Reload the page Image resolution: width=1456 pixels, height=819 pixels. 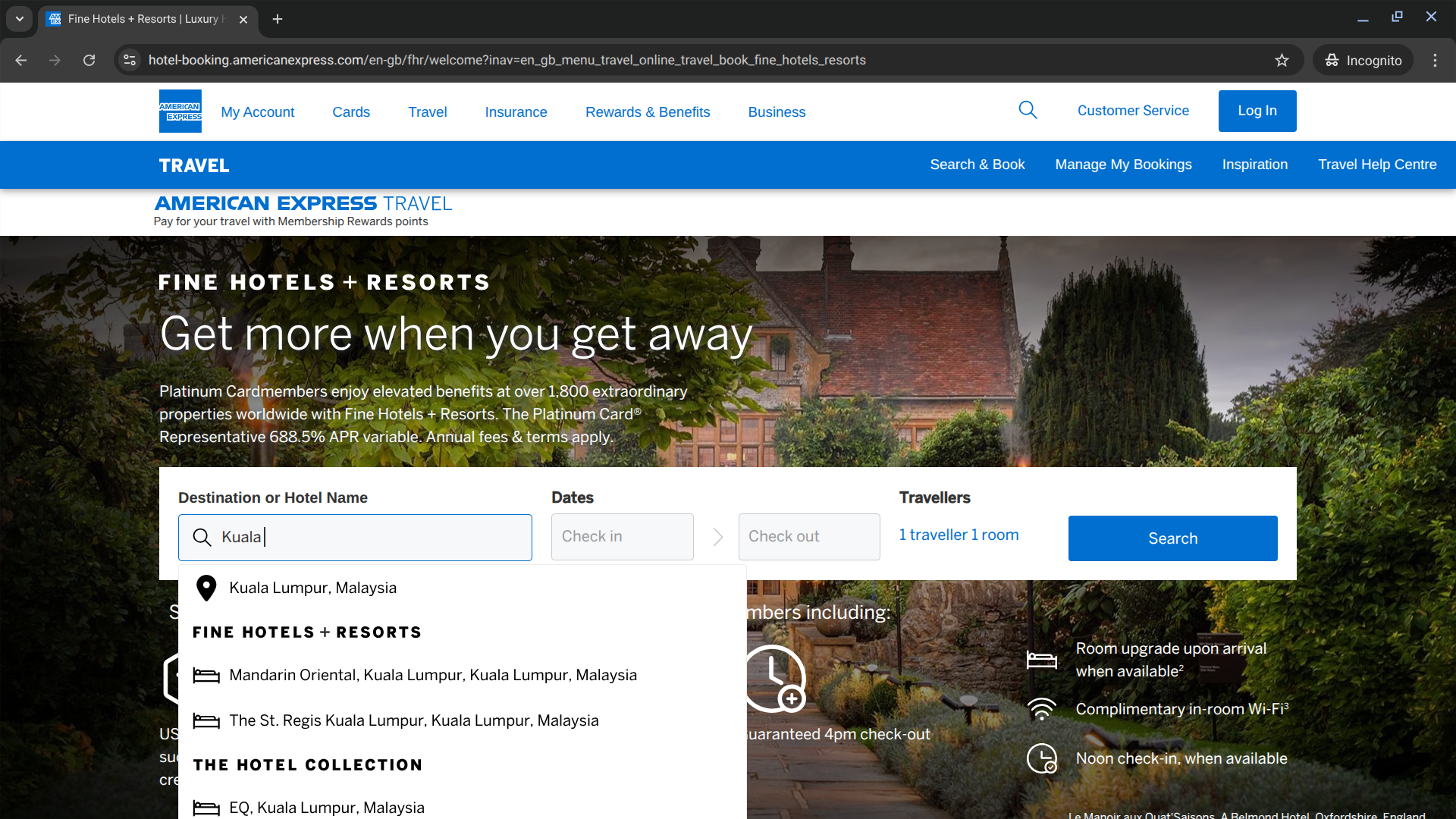[89, 61]
